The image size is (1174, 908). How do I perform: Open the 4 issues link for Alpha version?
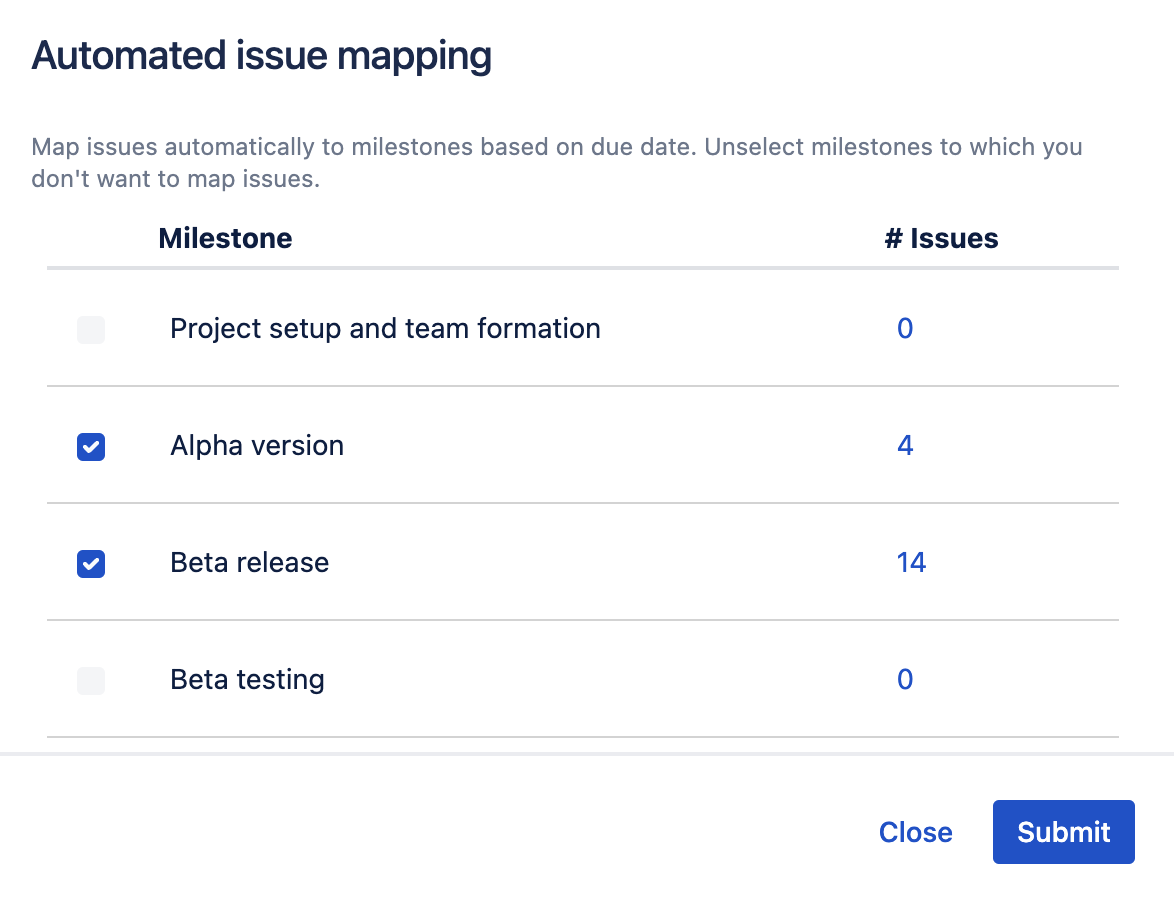(905, 446)
